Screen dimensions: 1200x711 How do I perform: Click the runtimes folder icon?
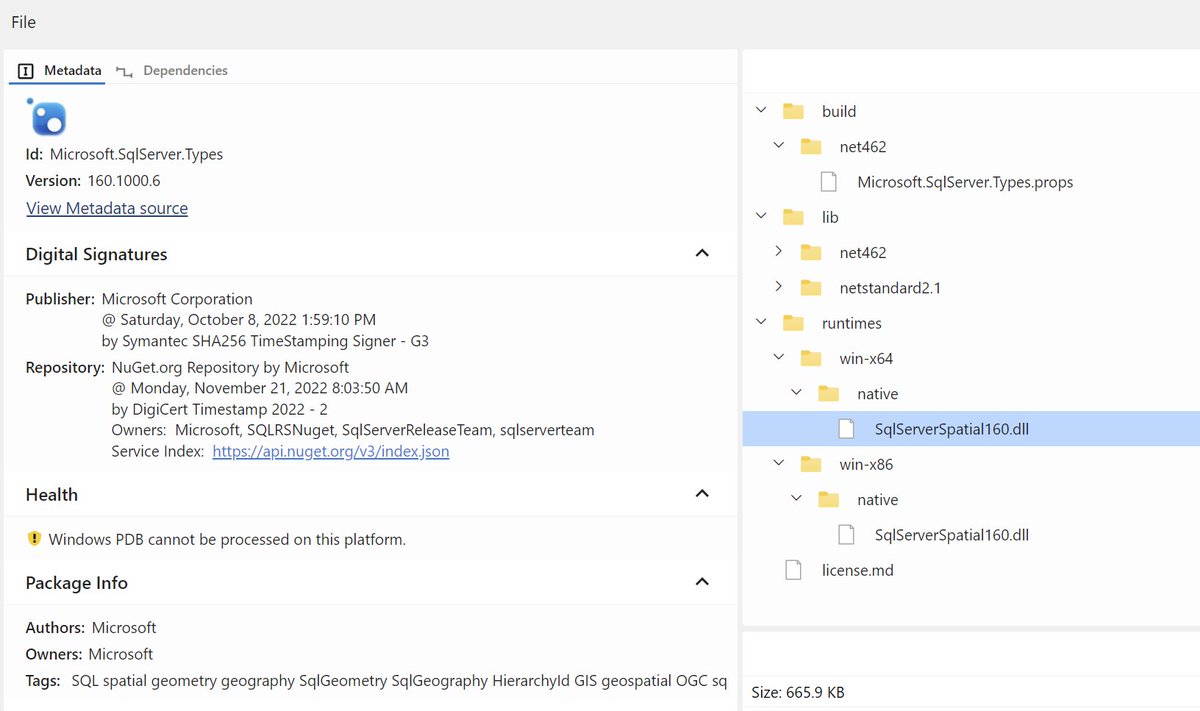tap(794, 323)
